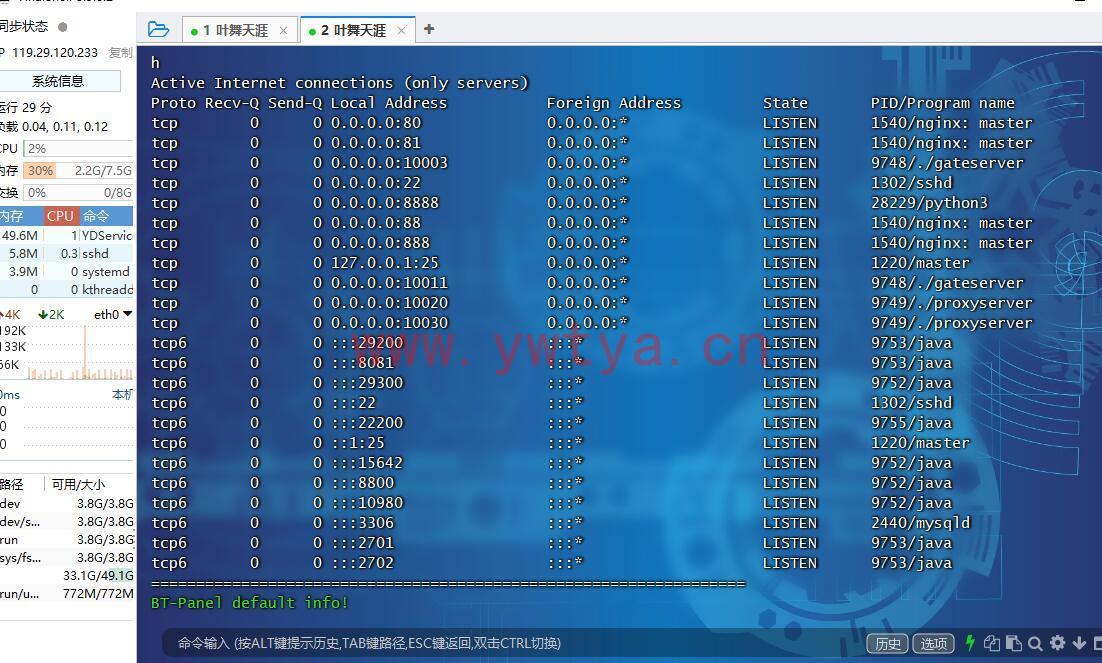Viewport: 1102px width, 663px height.
Task: Focus the 命令输入 command input field
Action: [500, 643]
